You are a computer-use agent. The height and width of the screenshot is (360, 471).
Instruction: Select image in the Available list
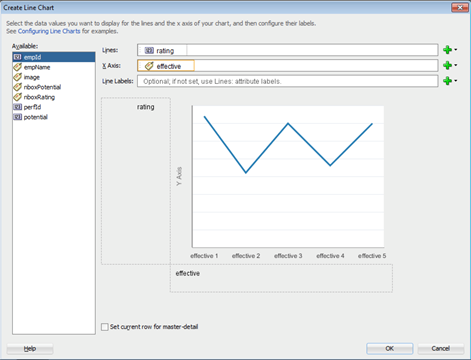54,77
